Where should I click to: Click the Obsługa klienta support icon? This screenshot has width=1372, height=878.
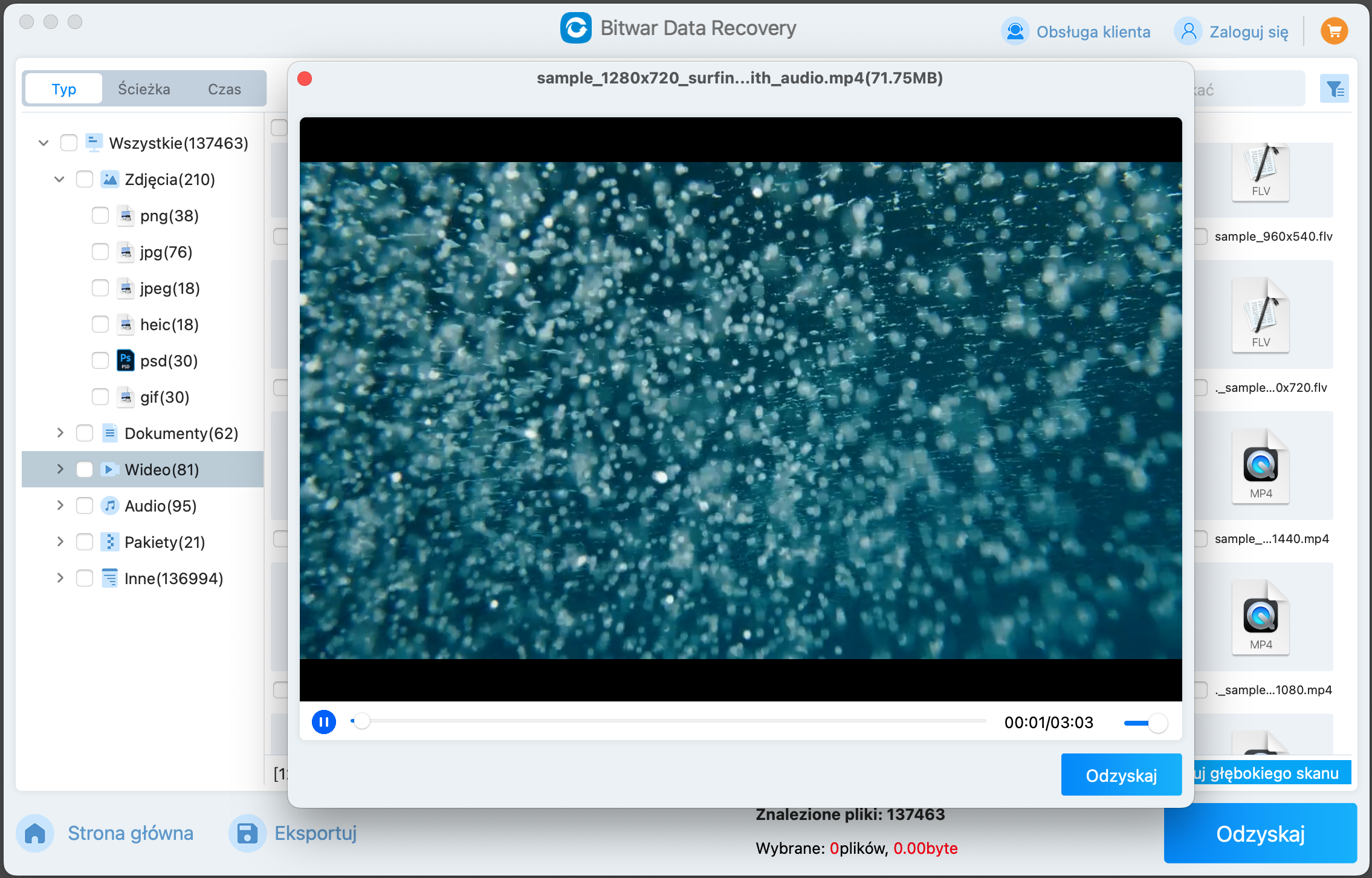[x=1015, y=31]
